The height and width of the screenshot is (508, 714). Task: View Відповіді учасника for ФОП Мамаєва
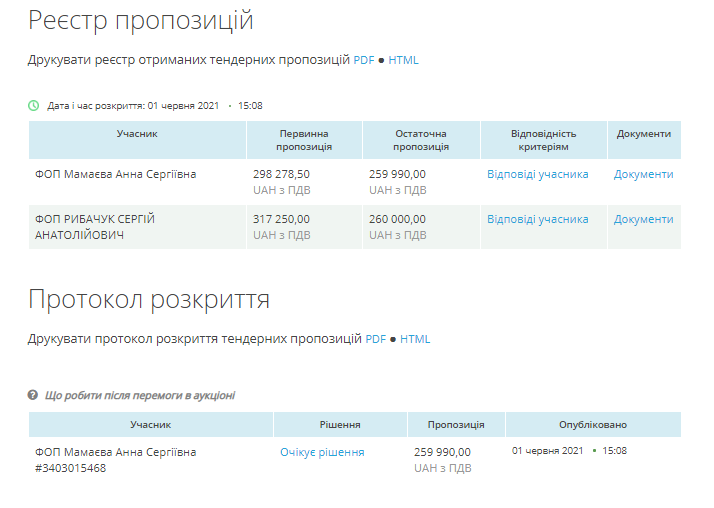coord(538,174)
